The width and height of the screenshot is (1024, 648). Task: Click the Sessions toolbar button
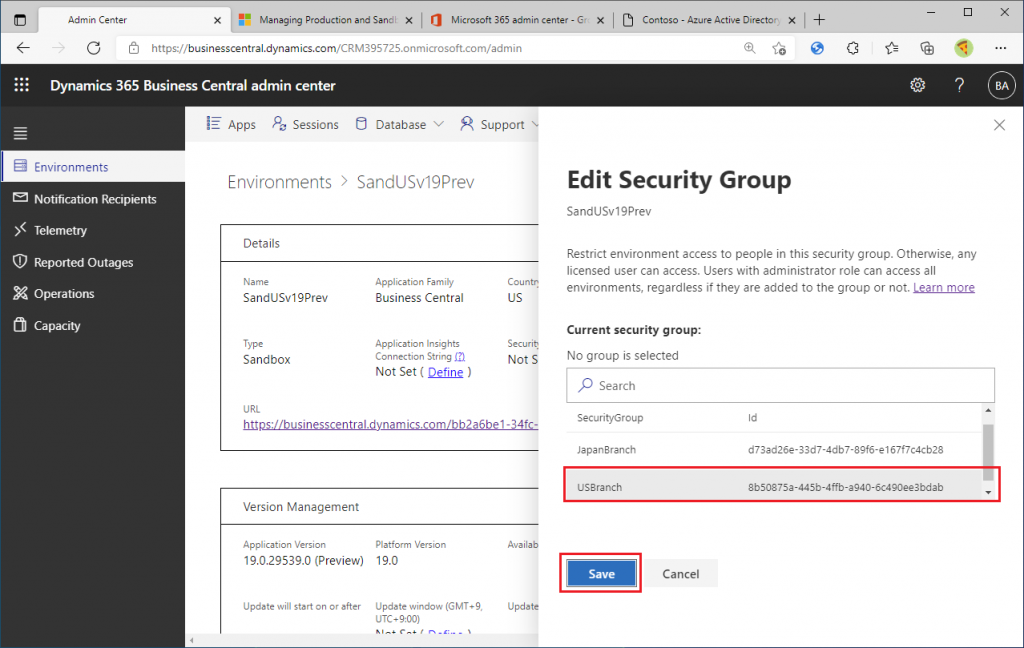pos(305,124)
